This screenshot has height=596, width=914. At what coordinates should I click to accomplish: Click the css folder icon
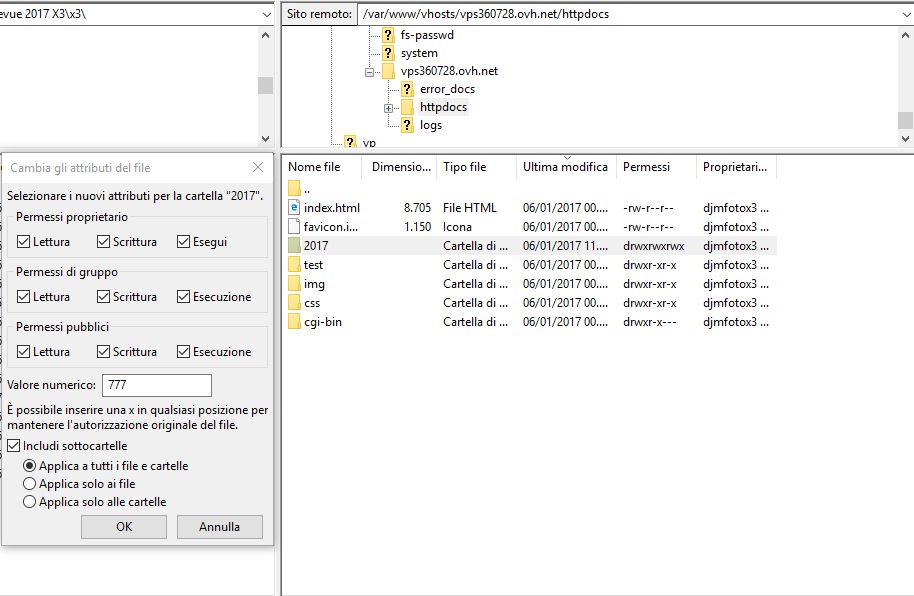(294, 303)
